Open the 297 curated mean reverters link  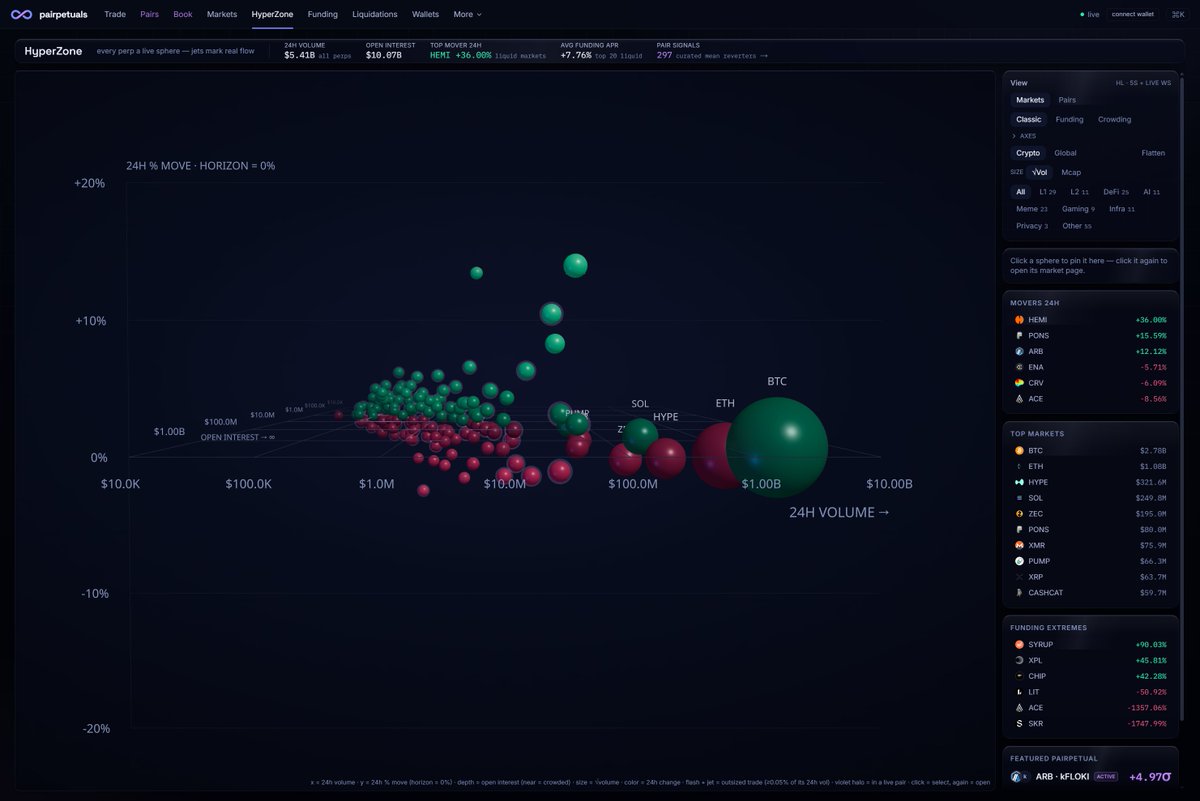click(712, 56)
